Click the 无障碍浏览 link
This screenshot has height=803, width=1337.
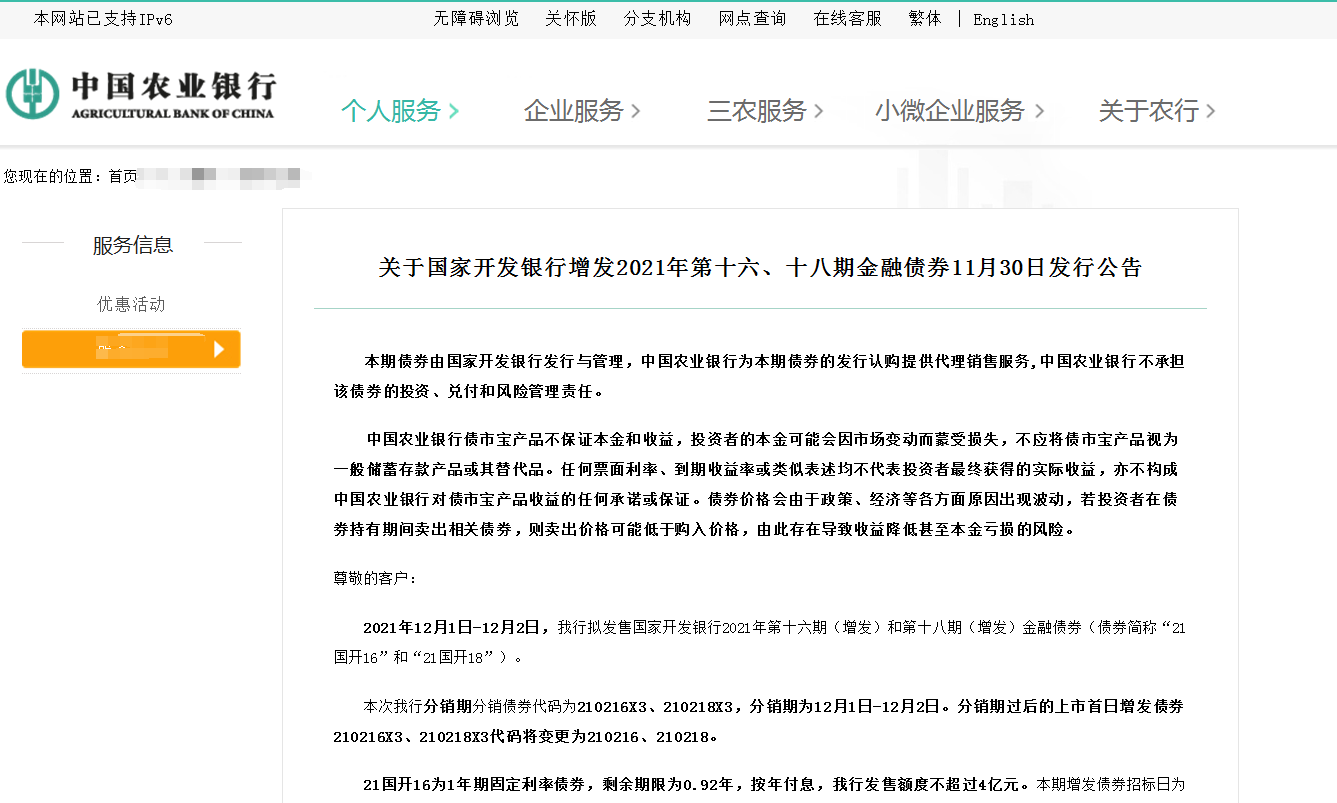[476, 19]
